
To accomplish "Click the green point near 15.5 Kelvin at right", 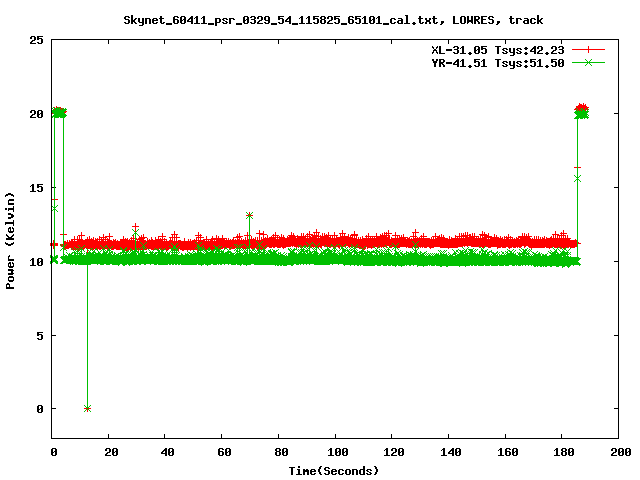I will (x=577, y=179).
